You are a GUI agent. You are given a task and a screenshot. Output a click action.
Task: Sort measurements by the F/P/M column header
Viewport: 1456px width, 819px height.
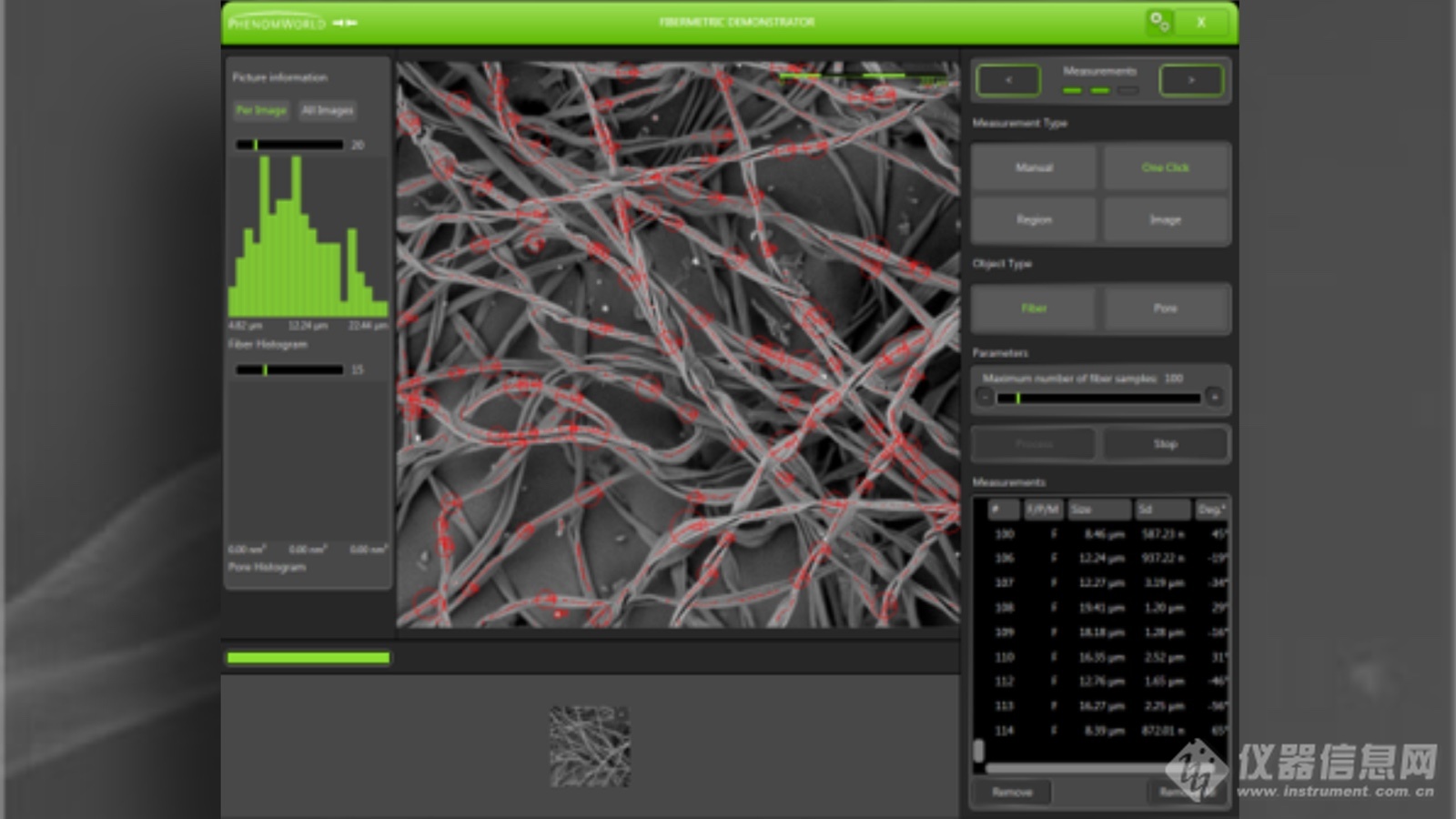click(1043, 509)
